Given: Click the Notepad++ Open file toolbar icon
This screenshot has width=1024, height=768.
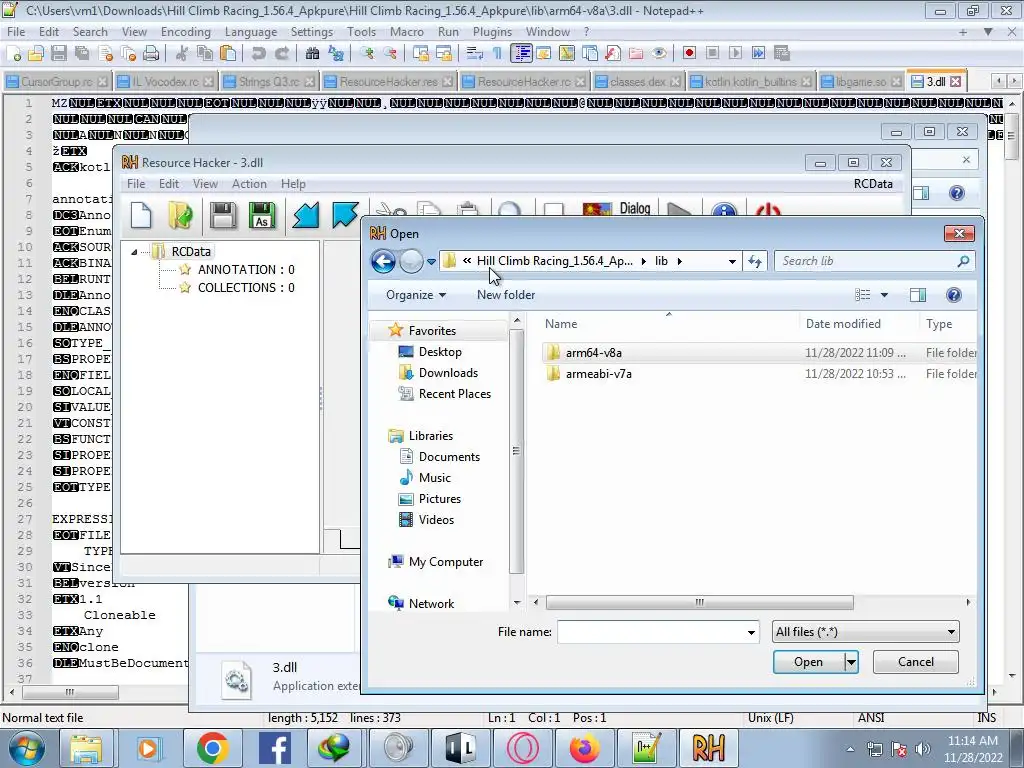Looking at the screenshot, I should pyautogui.click(x=36, y=54).
